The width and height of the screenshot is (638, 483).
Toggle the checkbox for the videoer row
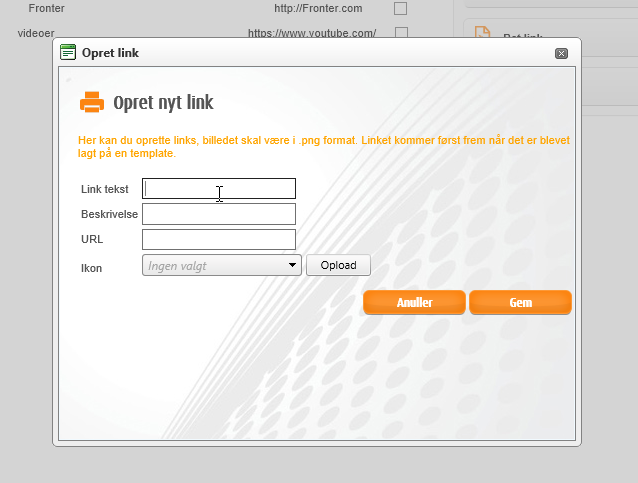click(x=401, y=32)
